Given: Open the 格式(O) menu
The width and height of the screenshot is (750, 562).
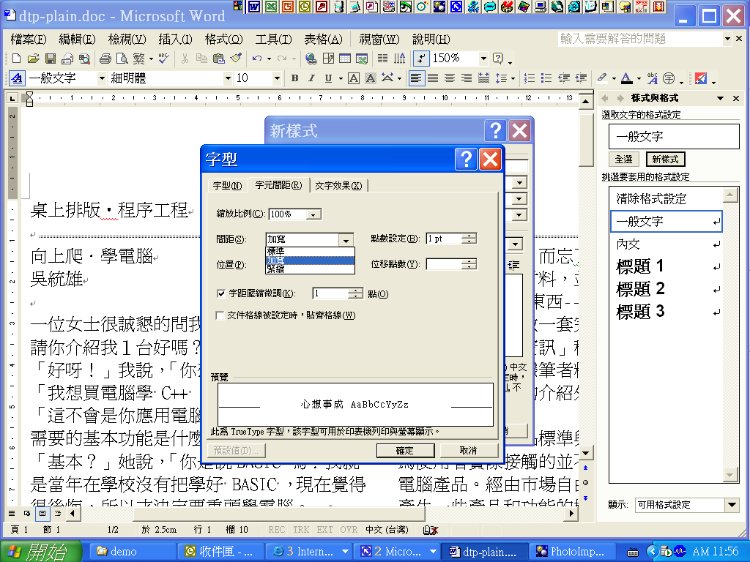Looking at the screenshot, I should coord(223,39).
